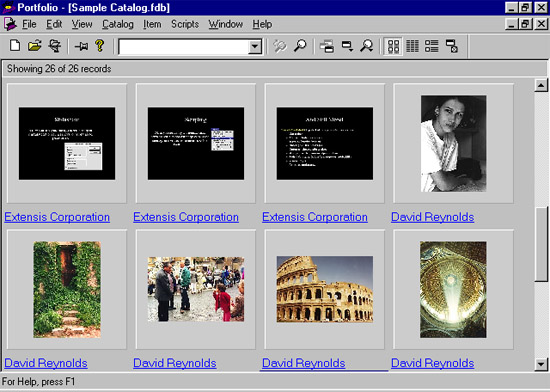Click the New catalog blank page icon
The height and width of the screenshot is (392, 550).
pos(15,46)
